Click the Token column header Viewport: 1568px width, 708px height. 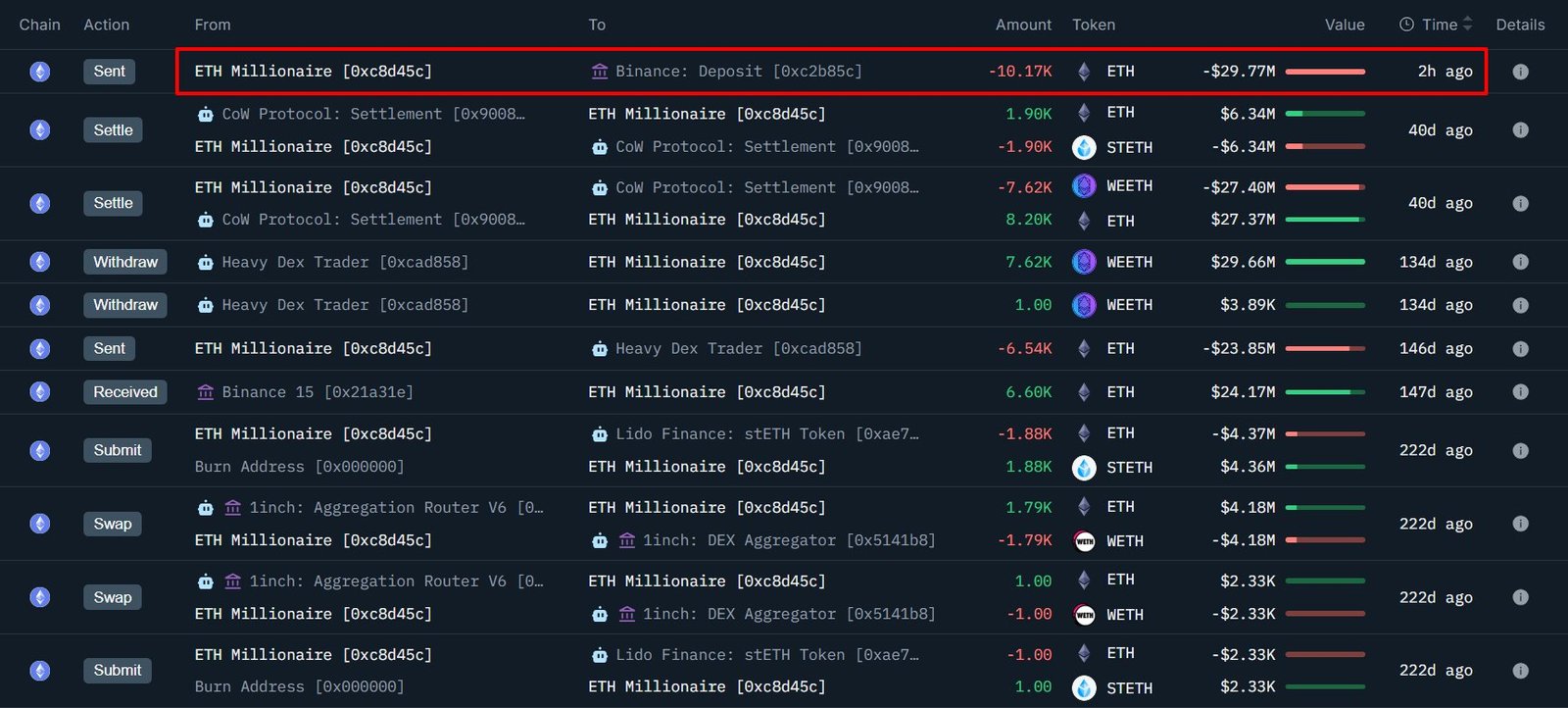pos(1094,25)
